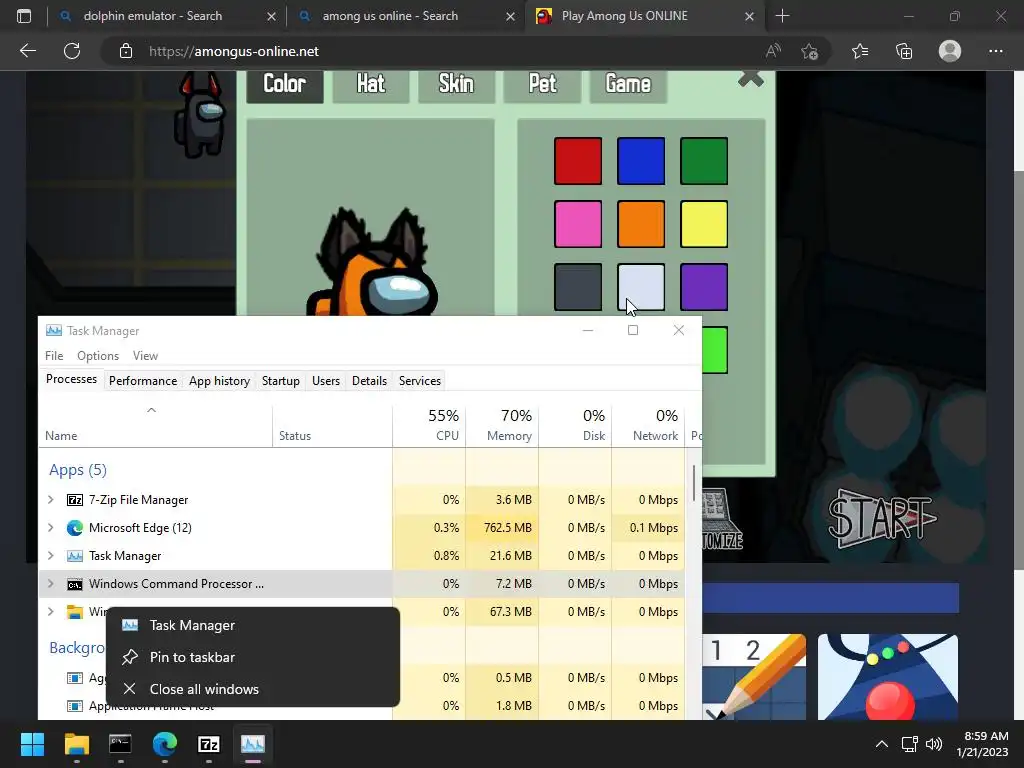Pick the orange color swatch
Image resolution: width=1024 pixels, height=768 pixels.
click(x=641, y=224)
